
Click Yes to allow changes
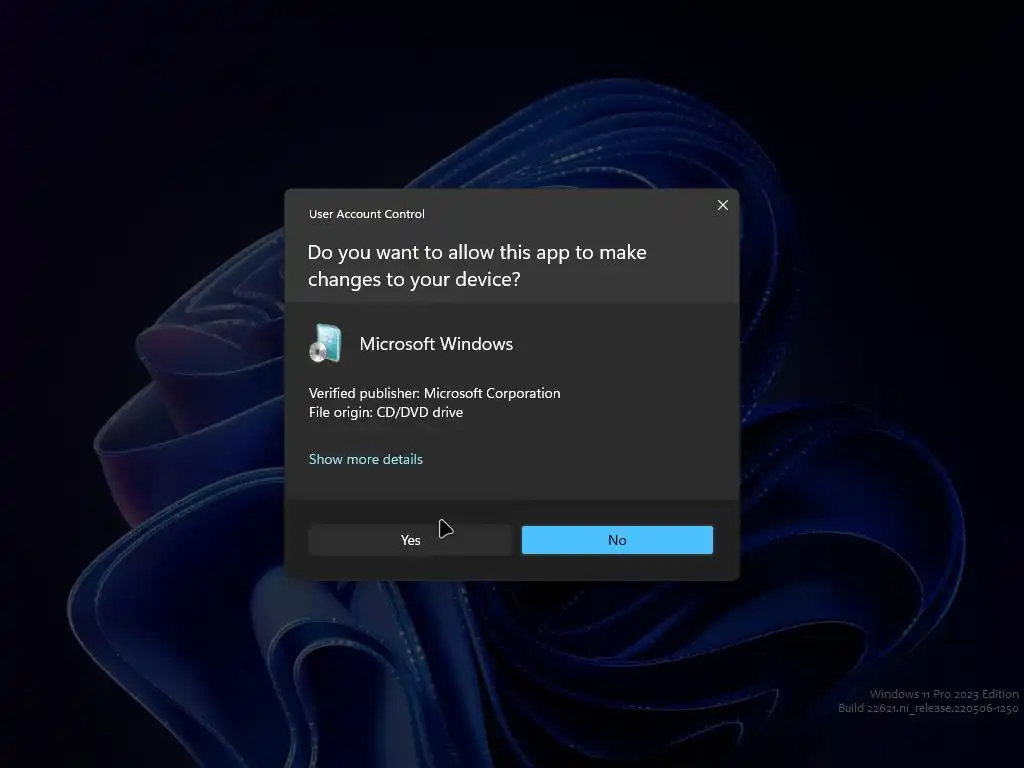point(410,540)
